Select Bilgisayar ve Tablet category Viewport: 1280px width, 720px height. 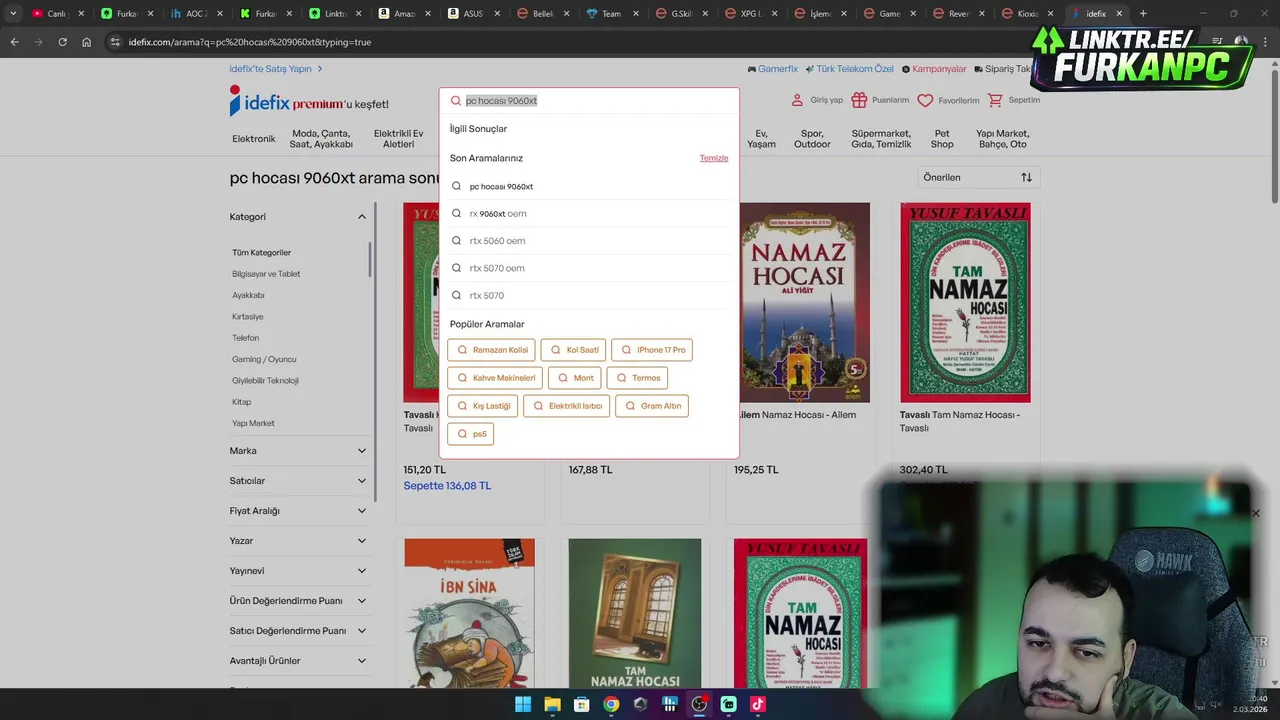coord(266,274)
